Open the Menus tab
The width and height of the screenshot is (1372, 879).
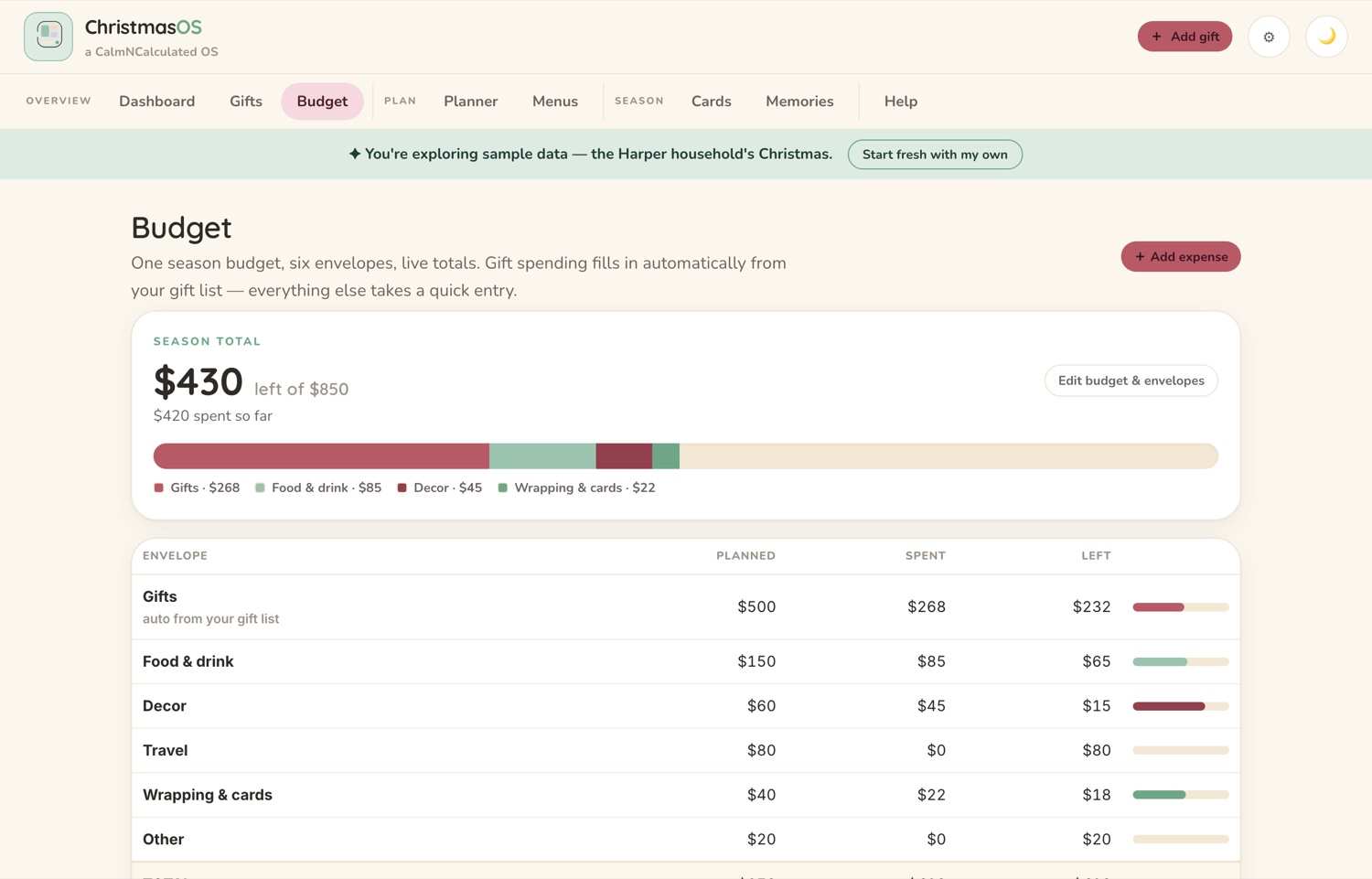[x=555, y=102]
